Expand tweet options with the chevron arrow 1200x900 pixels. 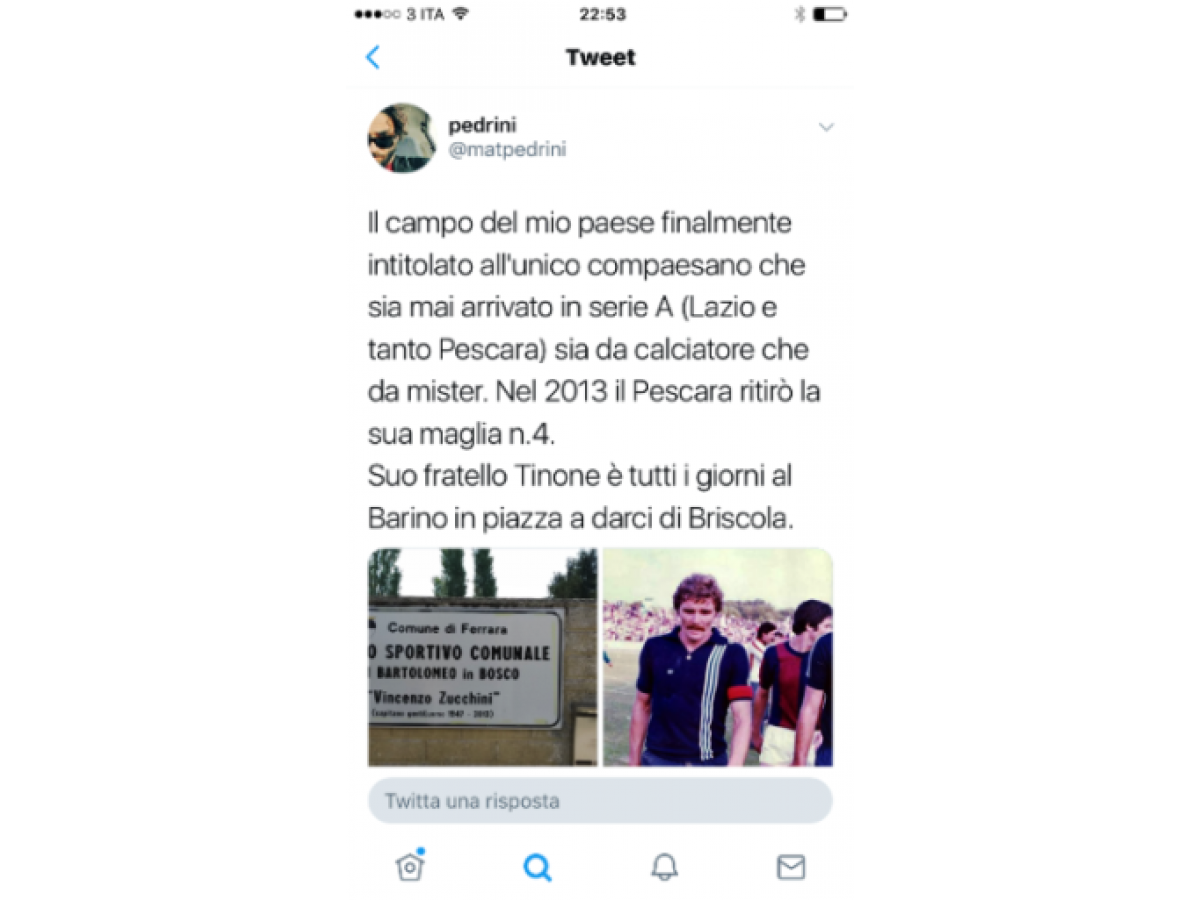pyautogui.click(x=826, y=127)
